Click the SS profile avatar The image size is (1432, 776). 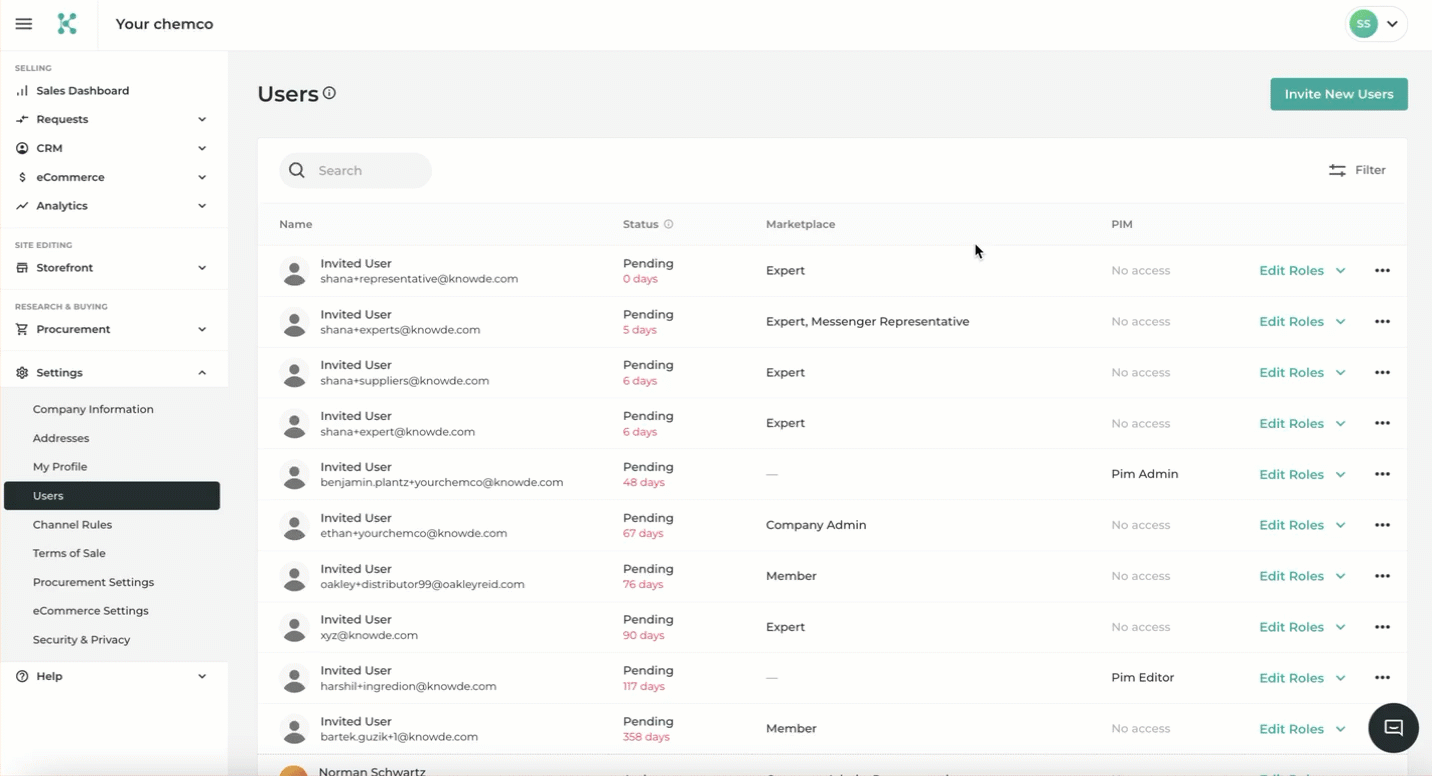click(1363, 24)
